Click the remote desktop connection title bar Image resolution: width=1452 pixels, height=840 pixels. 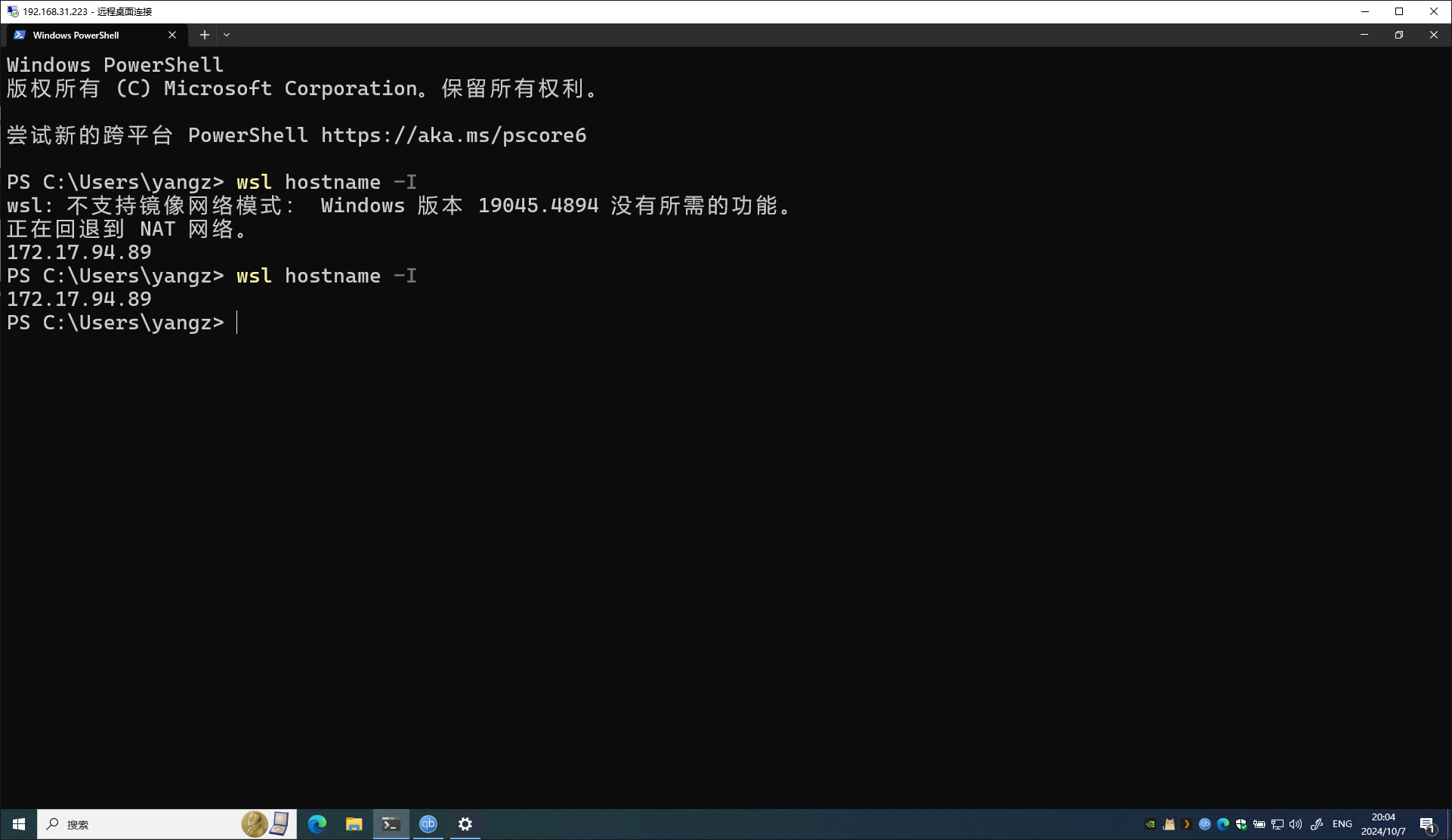680,11
